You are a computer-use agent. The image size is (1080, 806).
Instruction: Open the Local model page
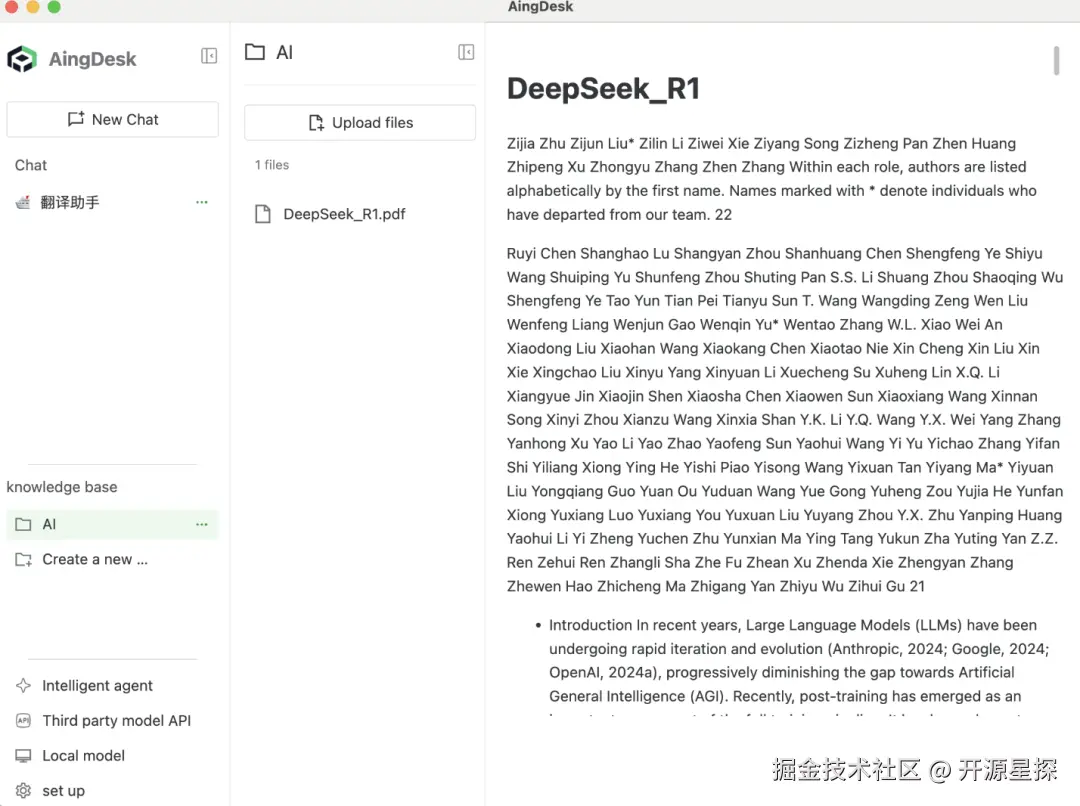[x=83, y=756]
